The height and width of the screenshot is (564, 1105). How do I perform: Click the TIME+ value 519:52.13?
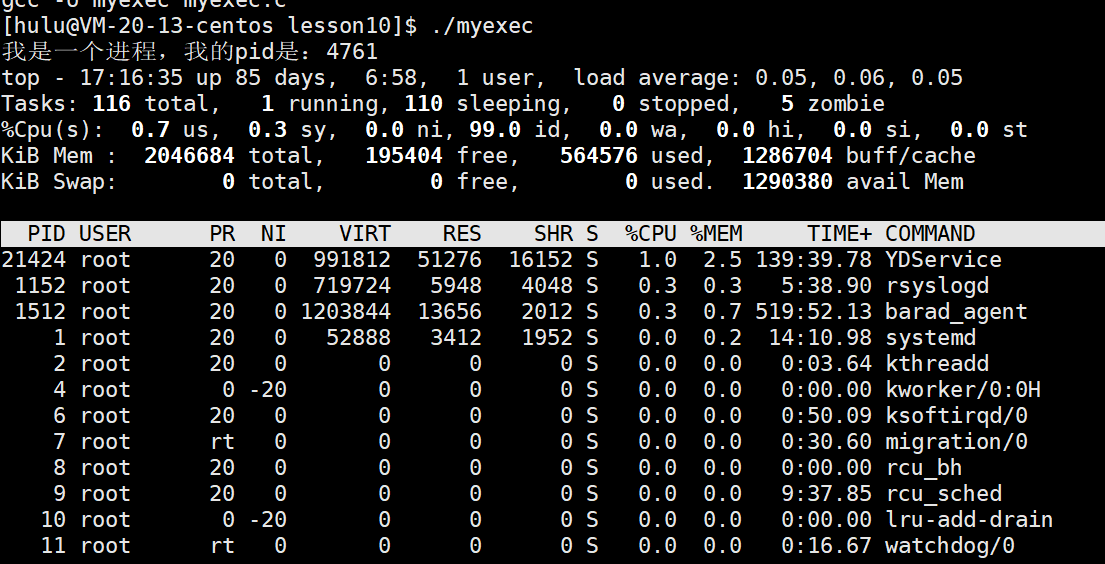pos(813,312)
